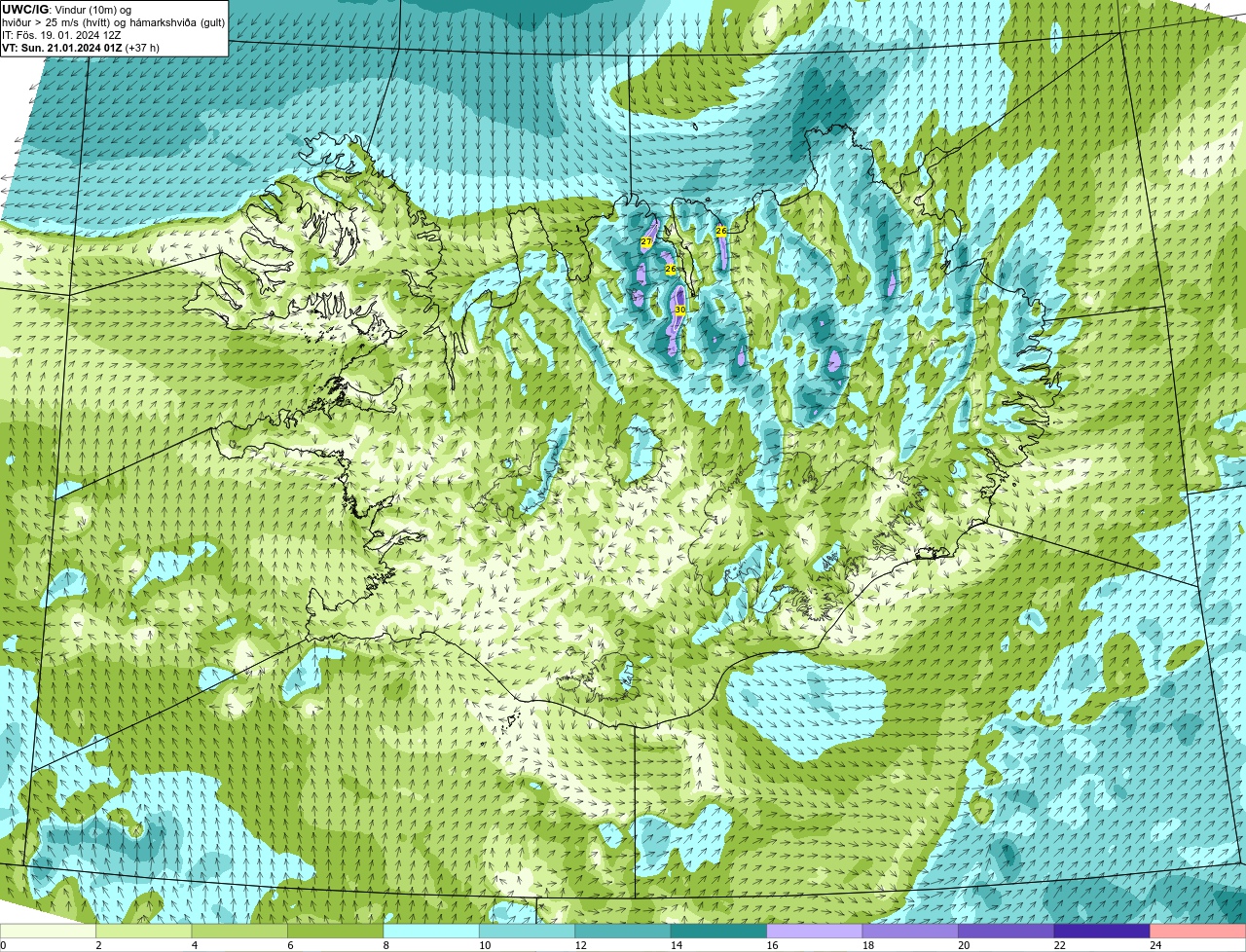1246x952 pixels.
Task: Click the legend scale number 8
Action: (x=384, y=944)
